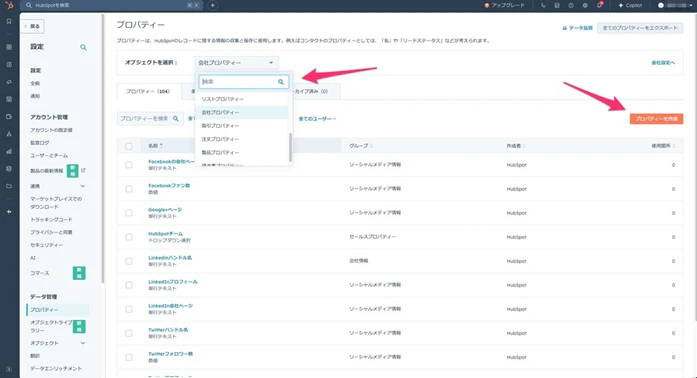
Task: Click the HubSpotを検索 global search bar
Action: click(x=111, y=5)
